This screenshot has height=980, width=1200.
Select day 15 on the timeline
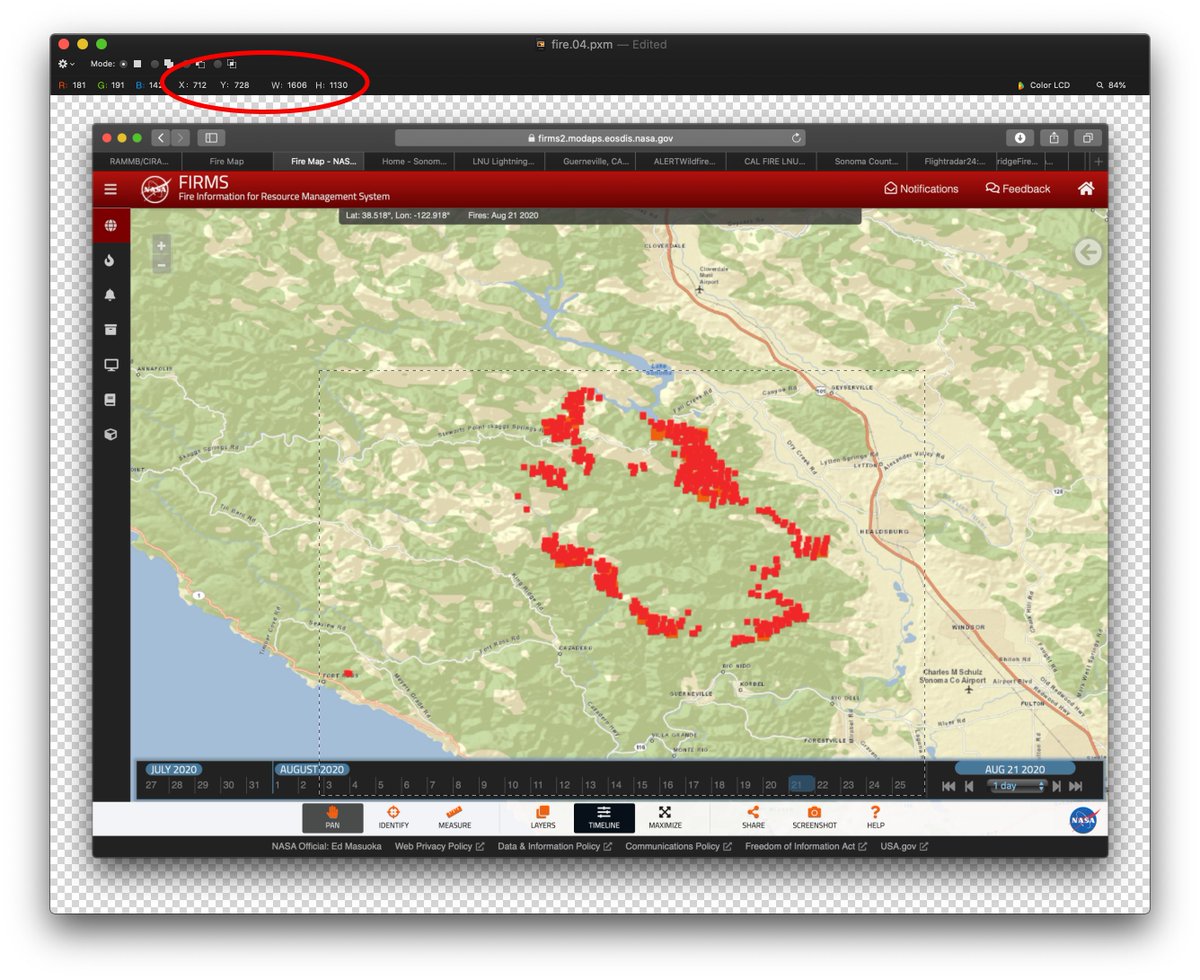[641, 785]
